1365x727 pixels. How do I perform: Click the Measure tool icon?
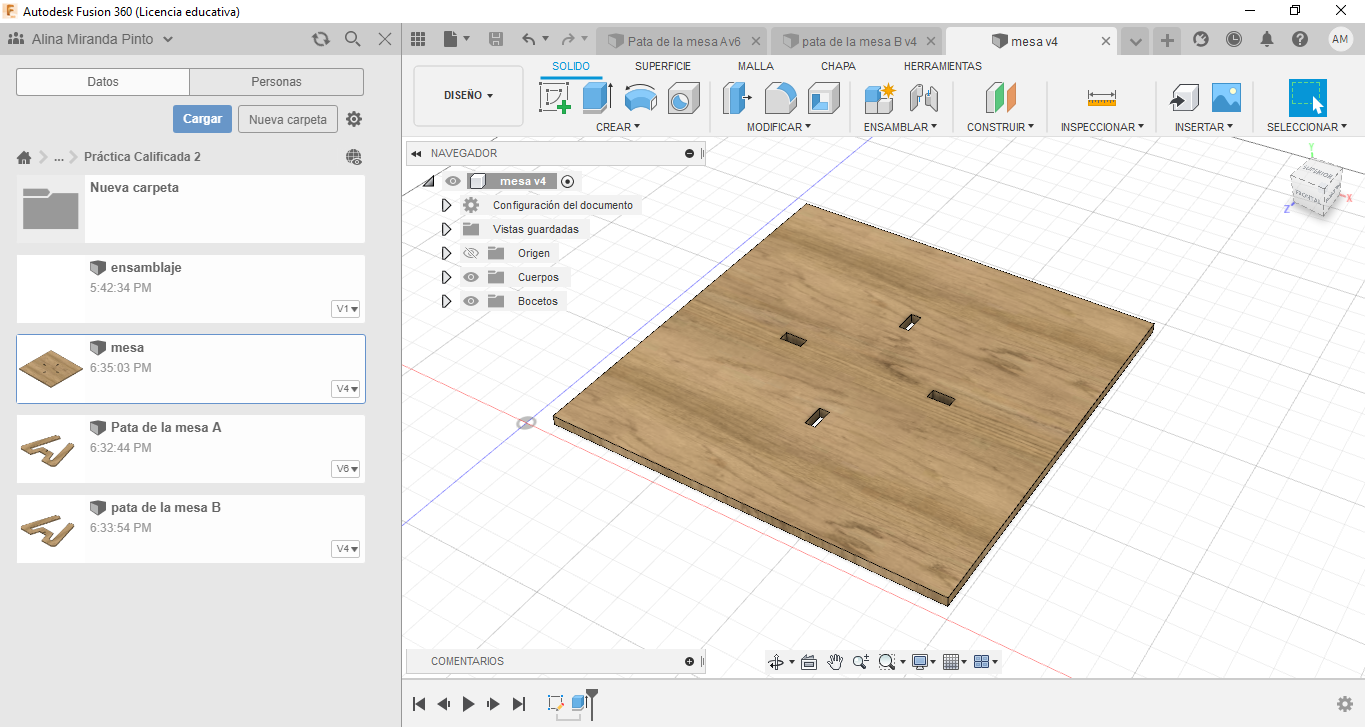coord(1101,98)
